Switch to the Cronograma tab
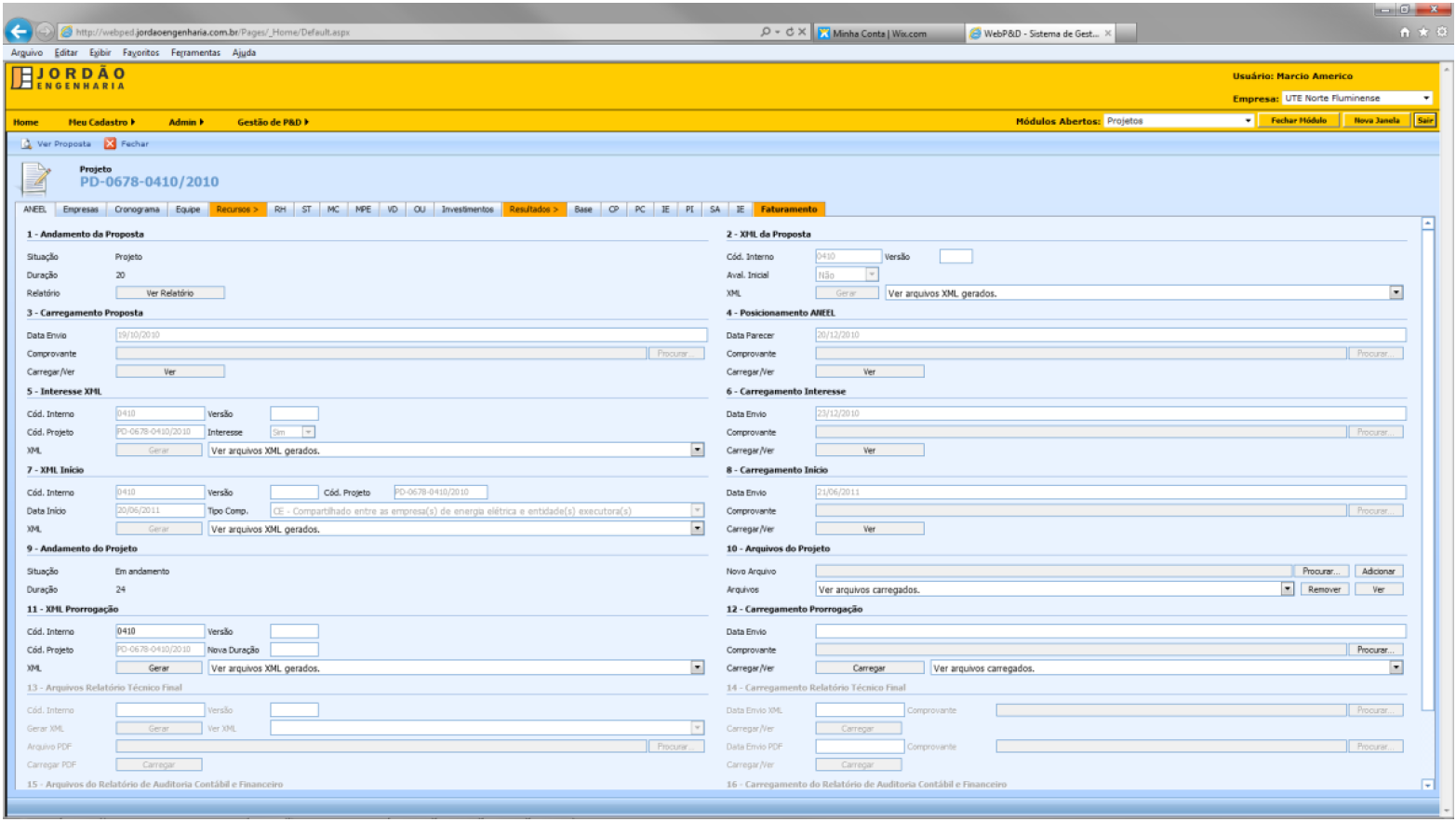The image size is (1456, 822). point(137,209)
